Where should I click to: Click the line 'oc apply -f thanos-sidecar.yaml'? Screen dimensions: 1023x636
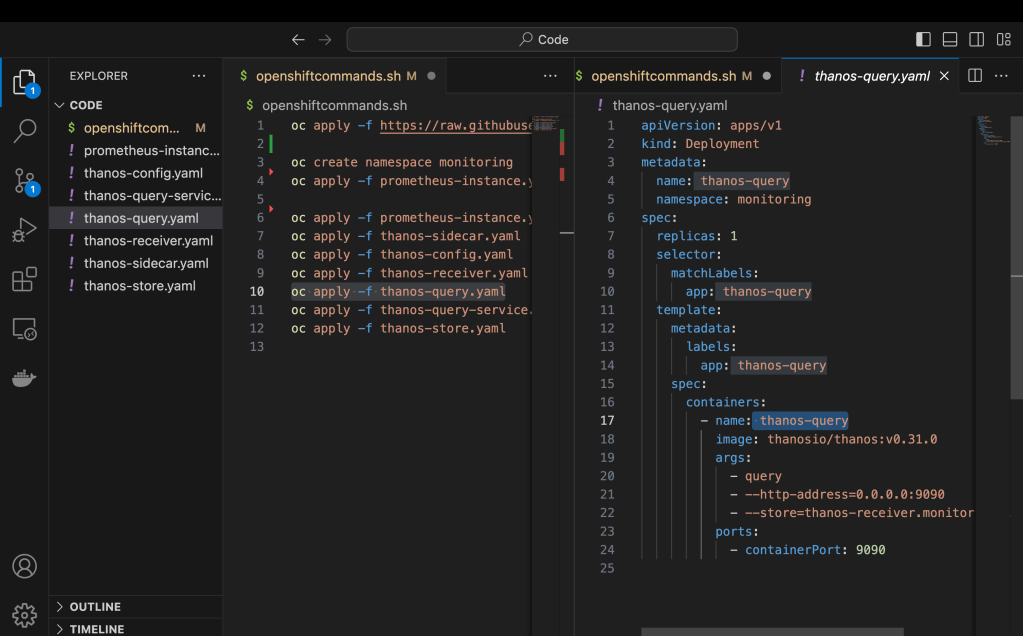pyautogui.click(x=406, y=236)
